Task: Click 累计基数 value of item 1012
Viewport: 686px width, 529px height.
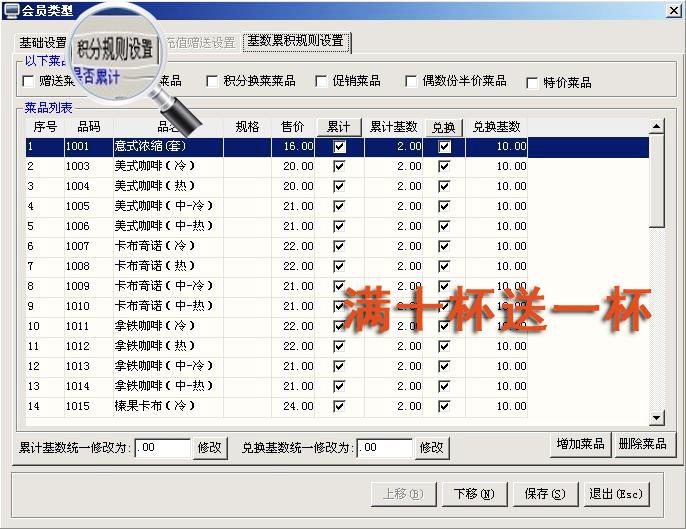Action: pyautogui.click(x=409, y=346)
